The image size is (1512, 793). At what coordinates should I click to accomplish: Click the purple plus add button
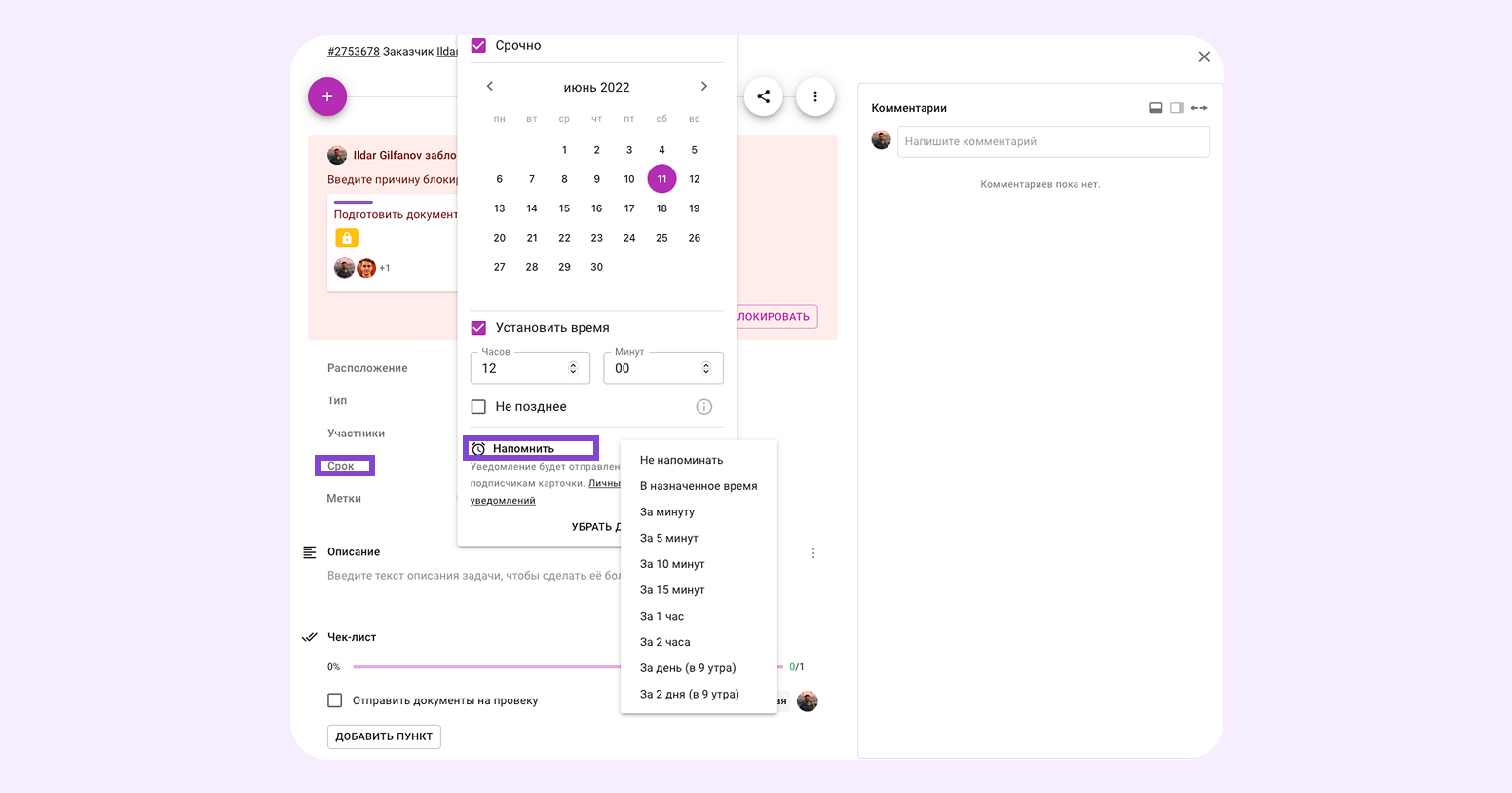coord(327,96)
